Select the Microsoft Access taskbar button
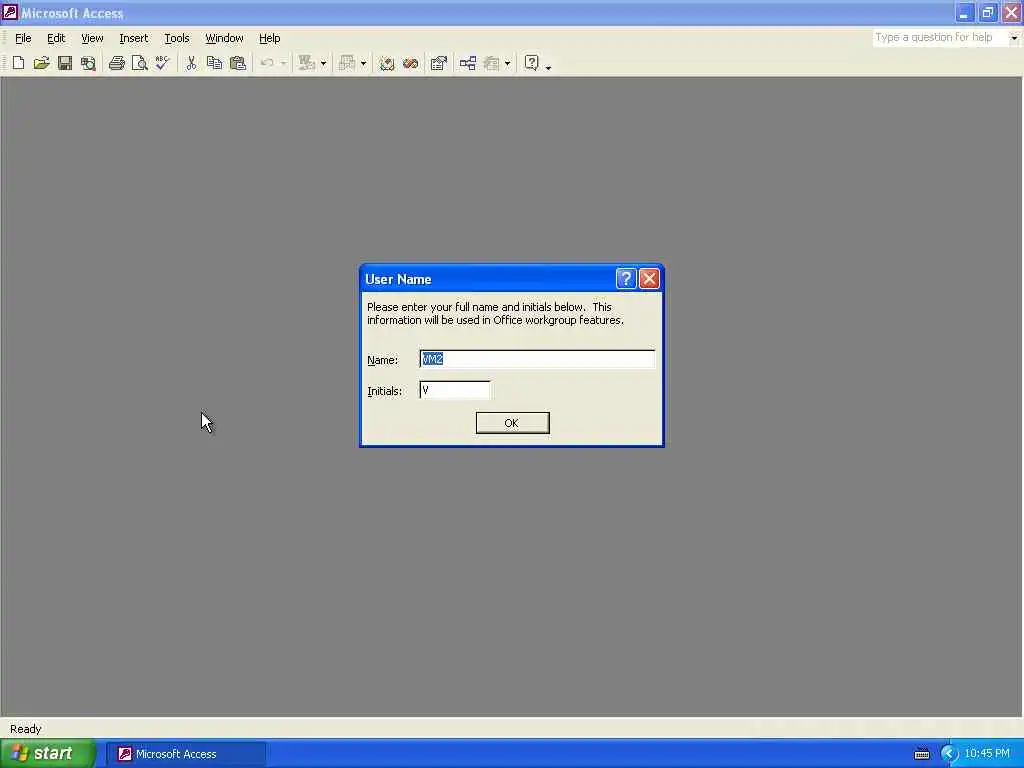The image size is (1024, 768). 185,754
